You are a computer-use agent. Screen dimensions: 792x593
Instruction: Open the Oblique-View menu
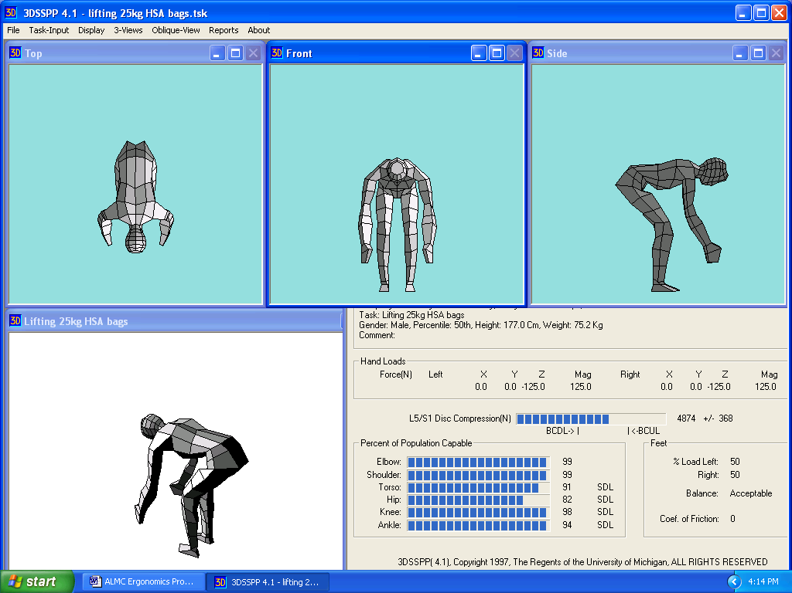coord(176,30)
